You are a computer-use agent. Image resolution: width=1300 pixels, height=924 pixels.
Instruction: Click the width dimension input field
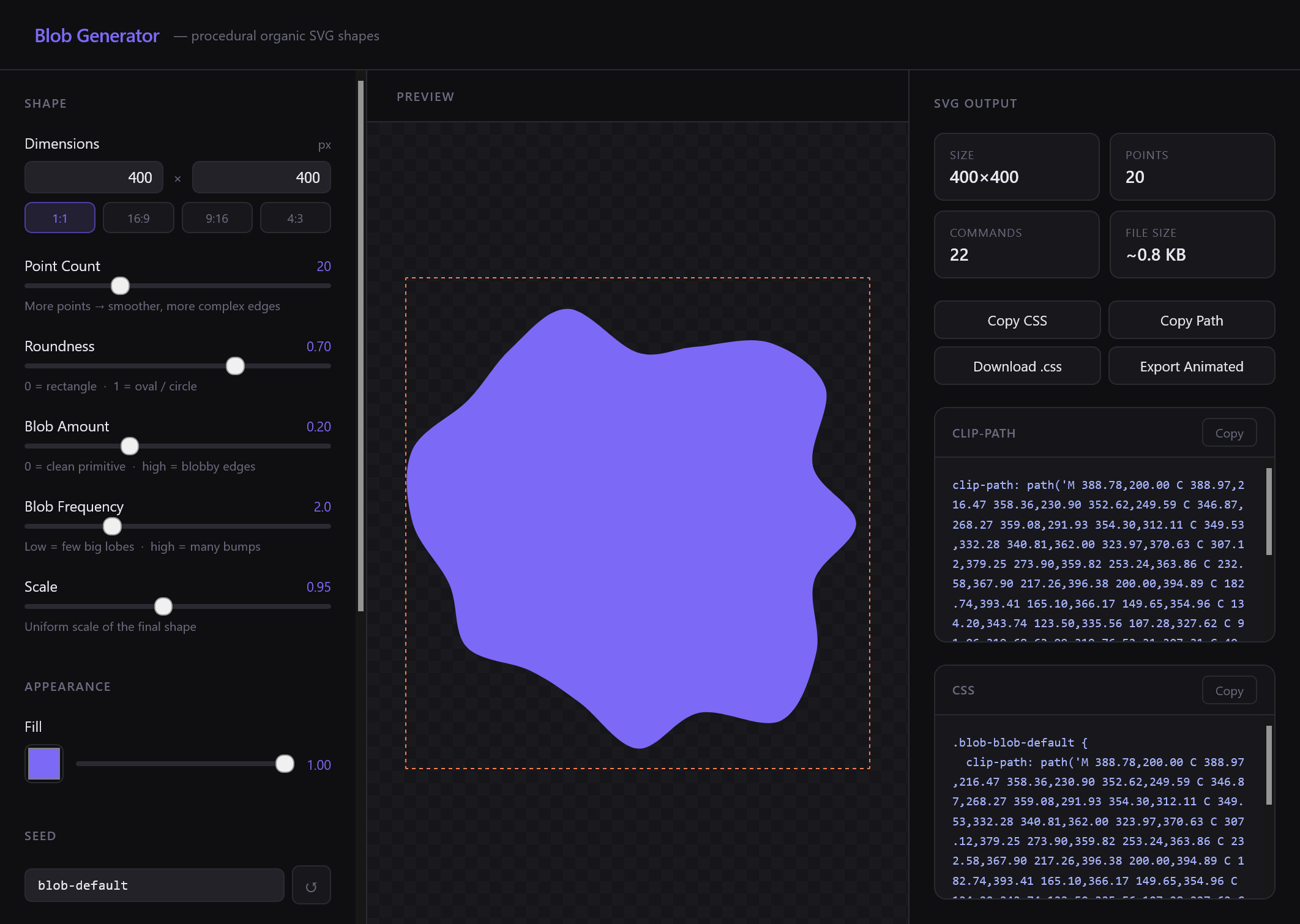tap(94, 177)
